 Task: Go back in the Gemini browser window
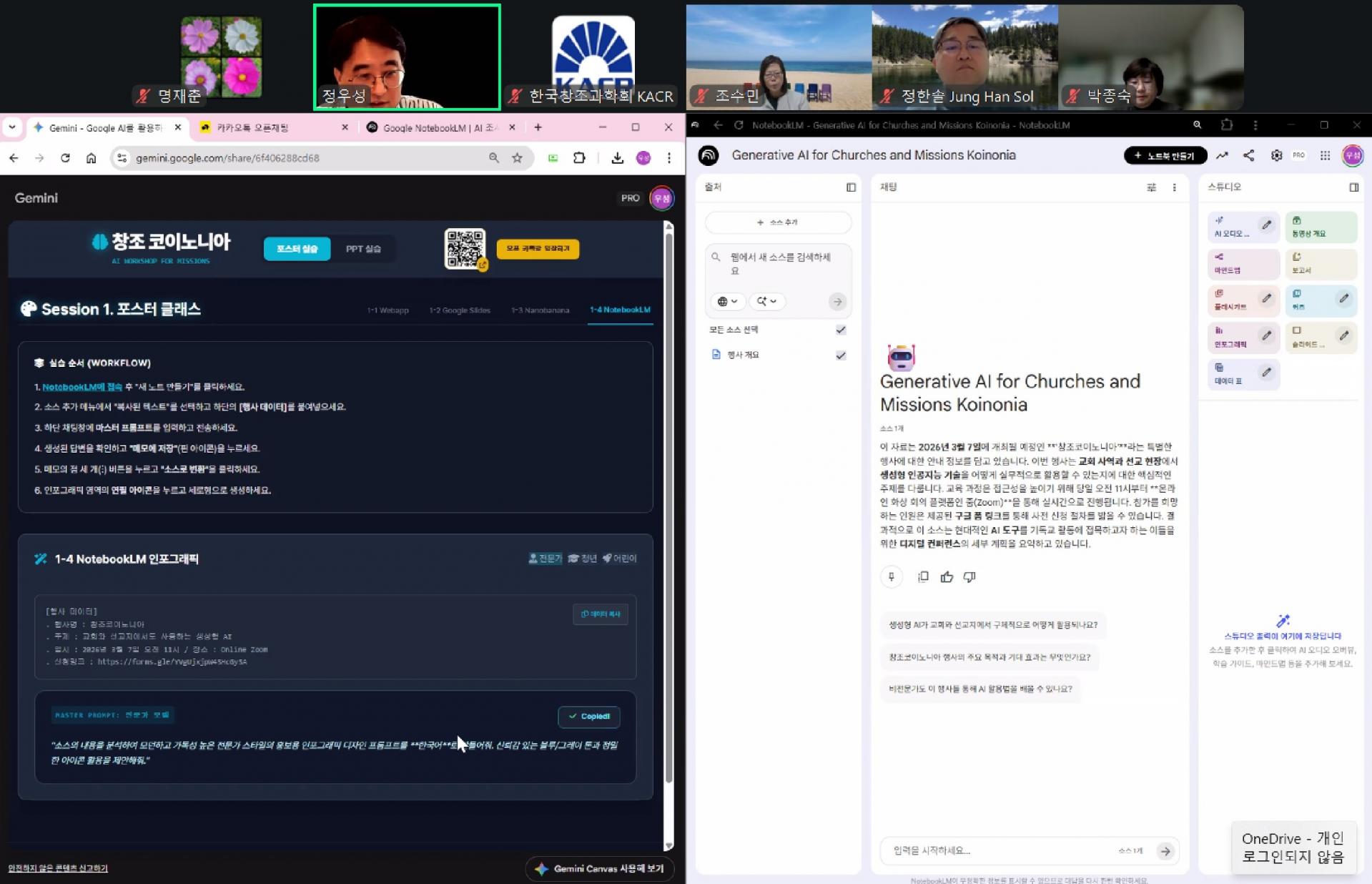pos(14,158)
